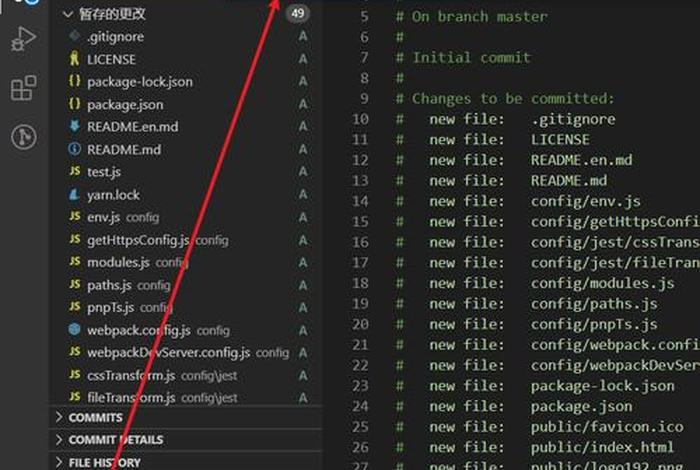Select yarn.lock in staged changes
The width and height of the screenshot is (700, 470).
185,195
